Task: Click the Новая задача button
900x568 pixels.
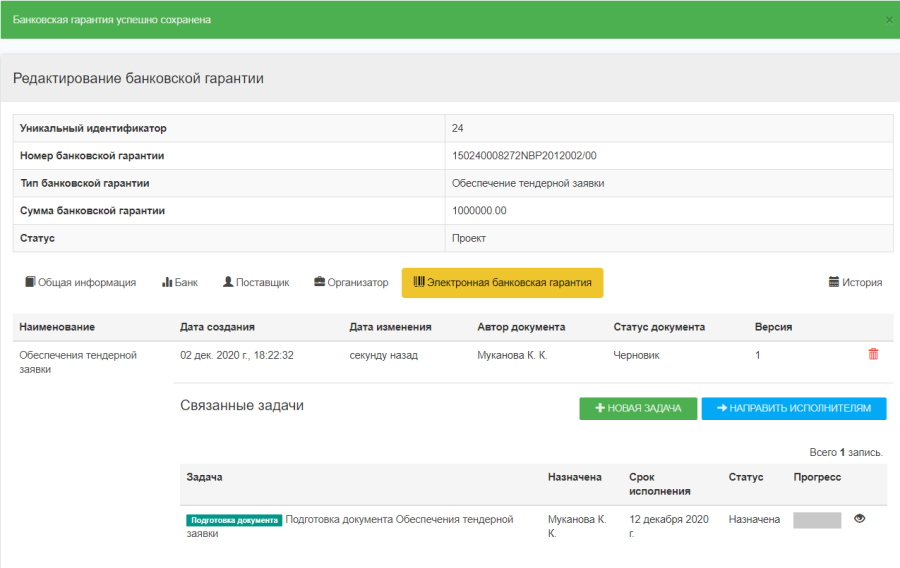Action: pos(638,408)
